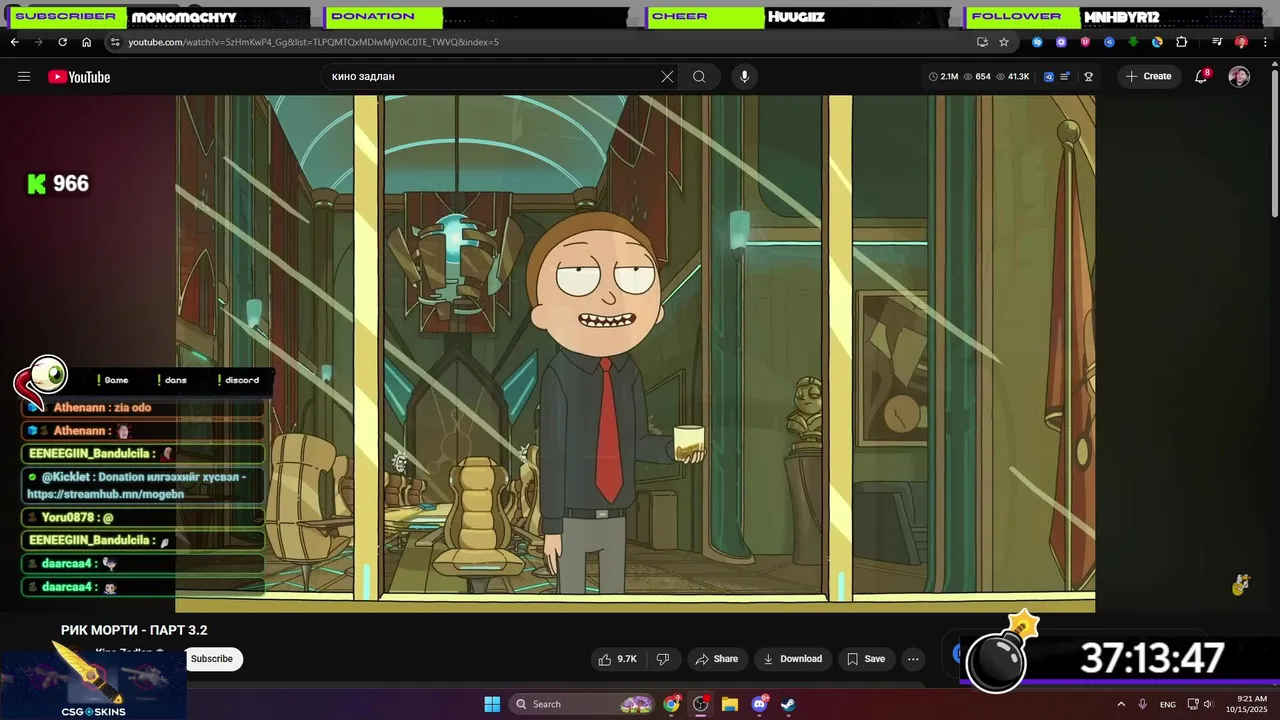The image size is (1280, 720).
Task: Download the video
Action: click(792, 659)
